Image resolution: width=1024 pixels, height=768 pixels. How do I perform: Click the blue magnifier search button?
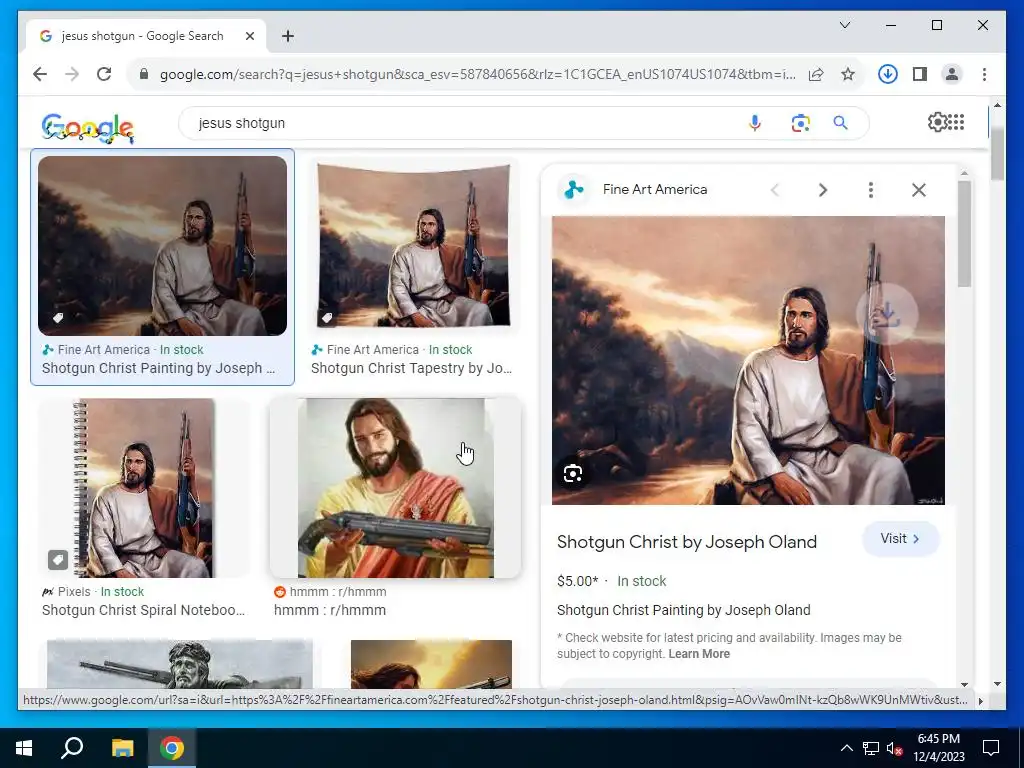(x=840, y=123)
